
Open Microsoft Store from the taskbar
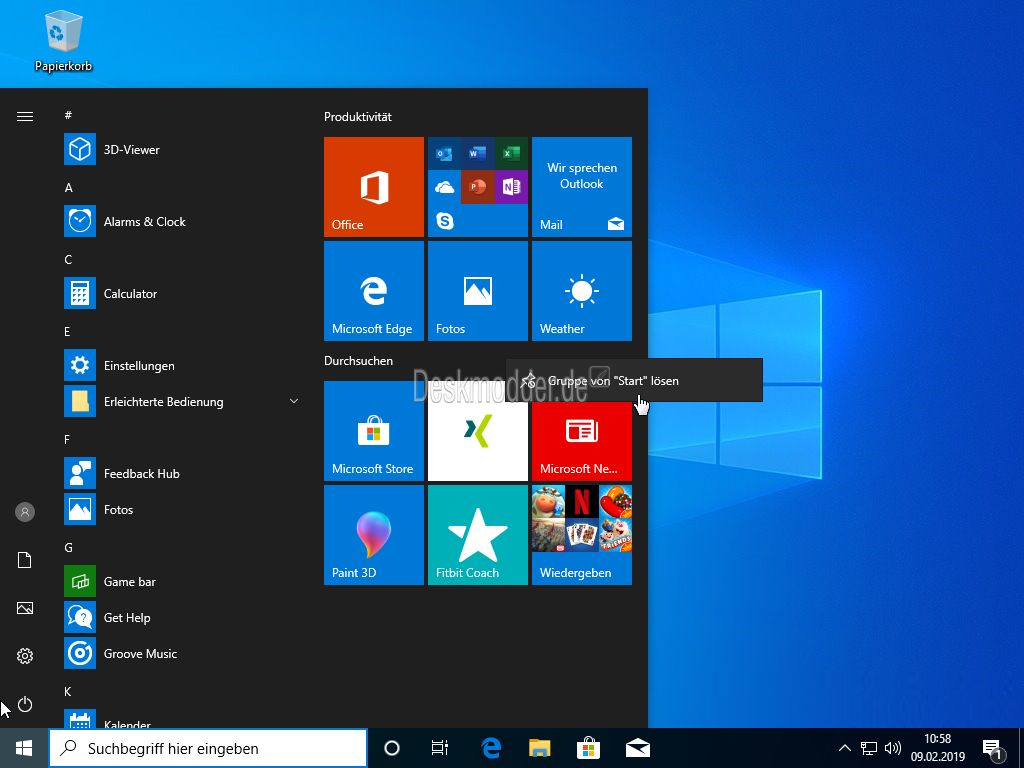[588, 748]
